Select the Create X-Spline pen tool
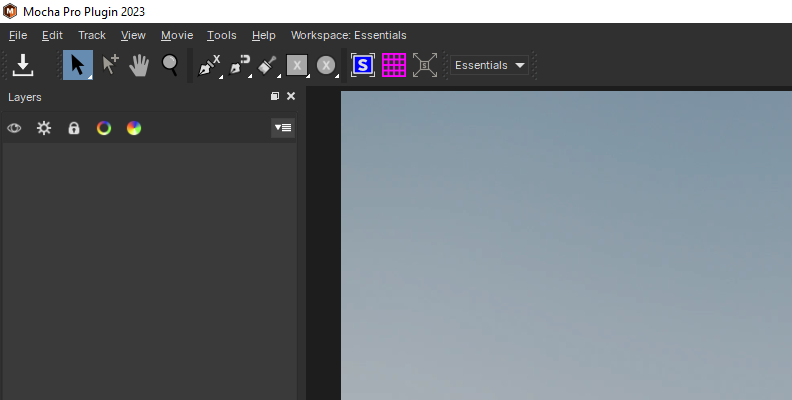The width and height of the screenshot is (792, 400). 209,66
